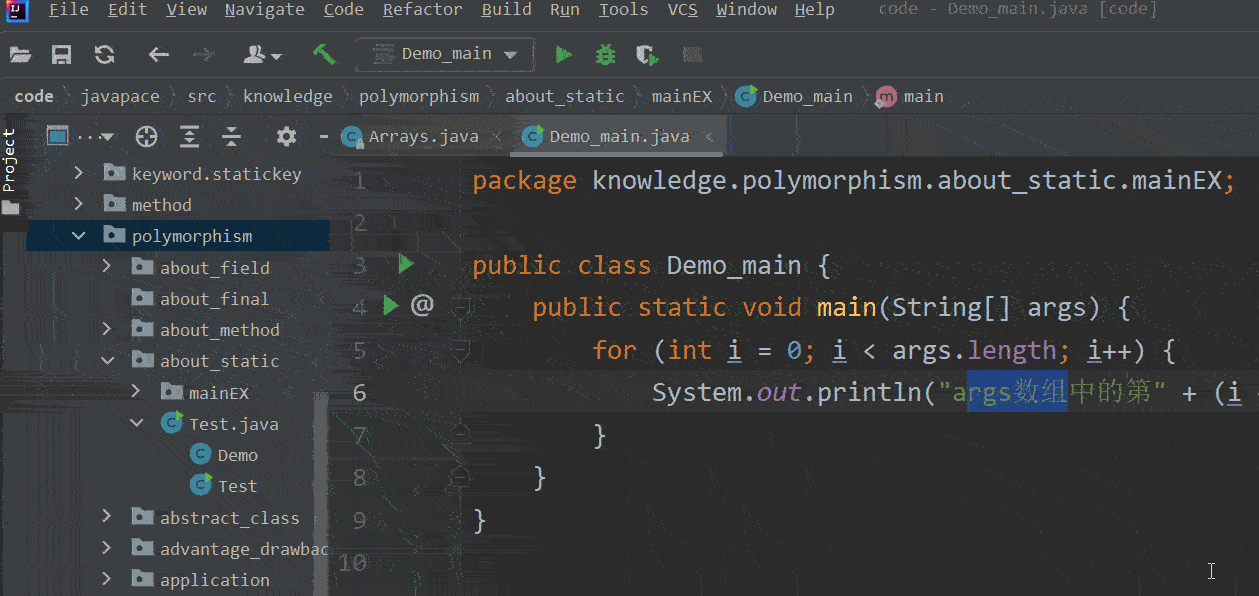Expand the mainEX folder
1259x596 pixels.
click(x=136, y=393)
